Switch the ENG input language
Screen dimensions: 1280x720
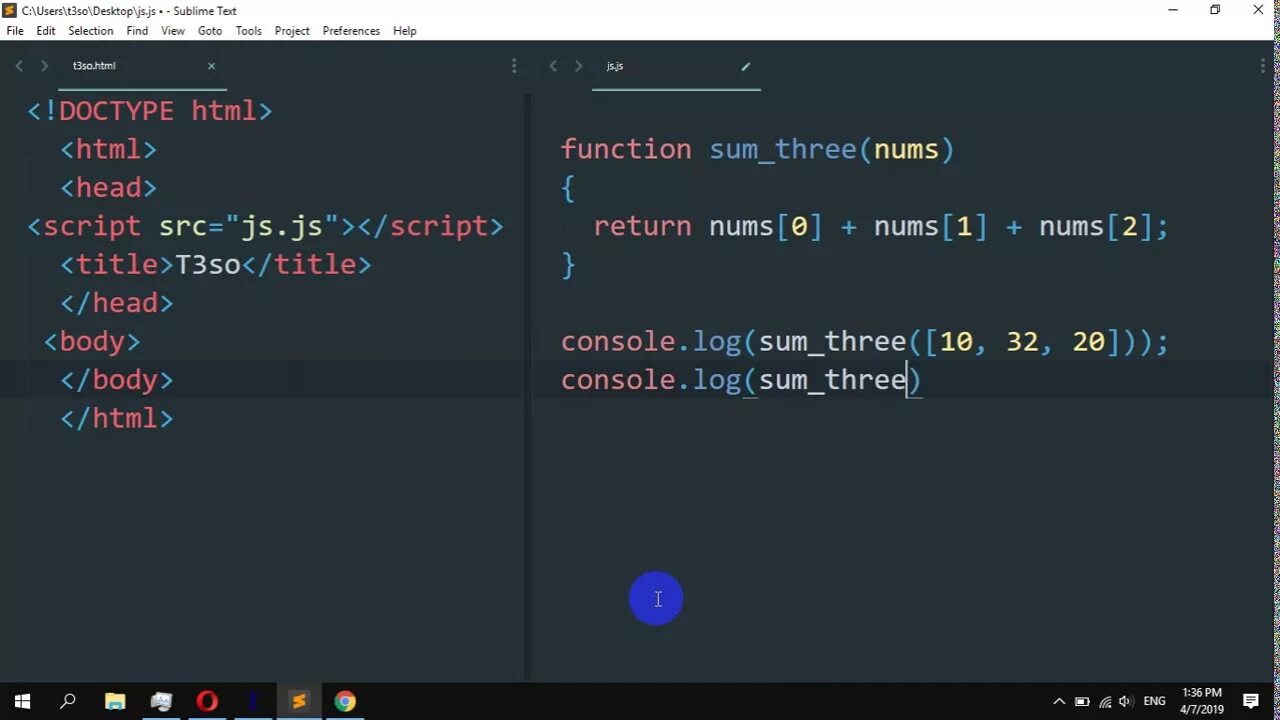(1155, 701)
